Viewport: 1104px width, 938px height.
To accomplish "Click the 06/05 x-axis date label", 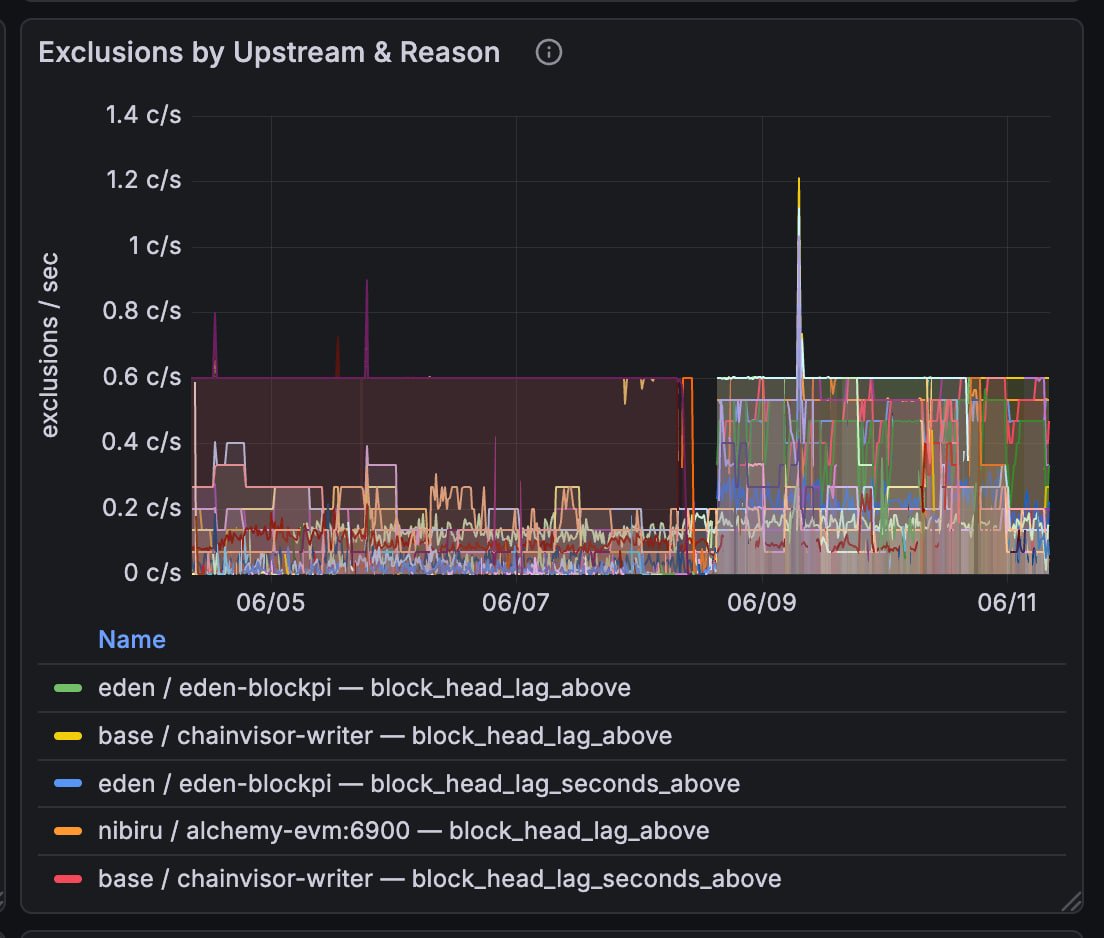I will click(270, 603).
